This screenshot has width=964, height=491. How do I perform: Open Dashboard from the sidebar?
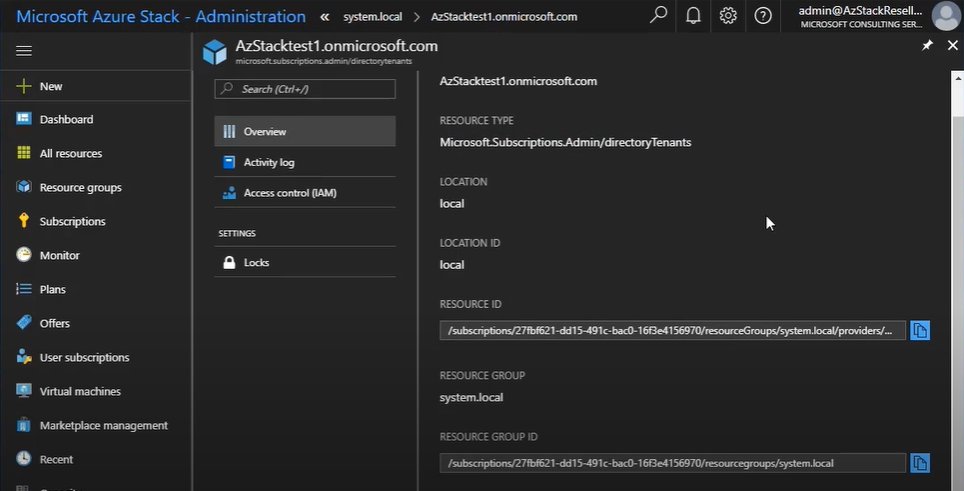[x=66, y=120]
